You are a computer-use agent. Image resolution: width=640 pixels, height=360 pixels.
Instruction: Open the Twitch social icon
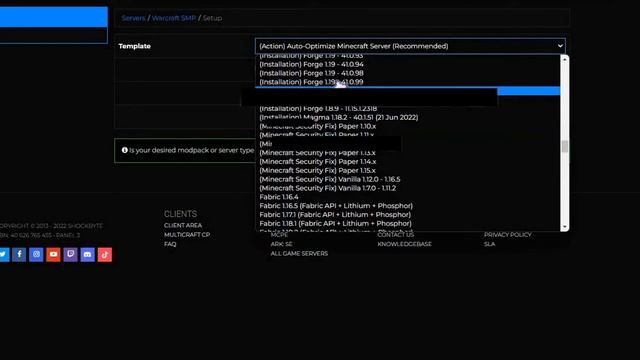click(71, 255)
